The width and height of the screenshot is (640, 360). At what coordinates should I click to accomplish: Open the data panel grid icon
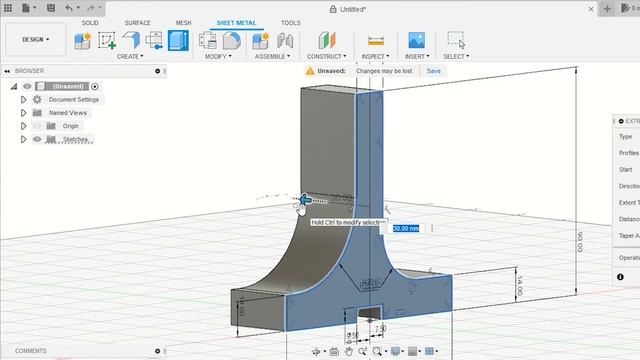(8, 8)
